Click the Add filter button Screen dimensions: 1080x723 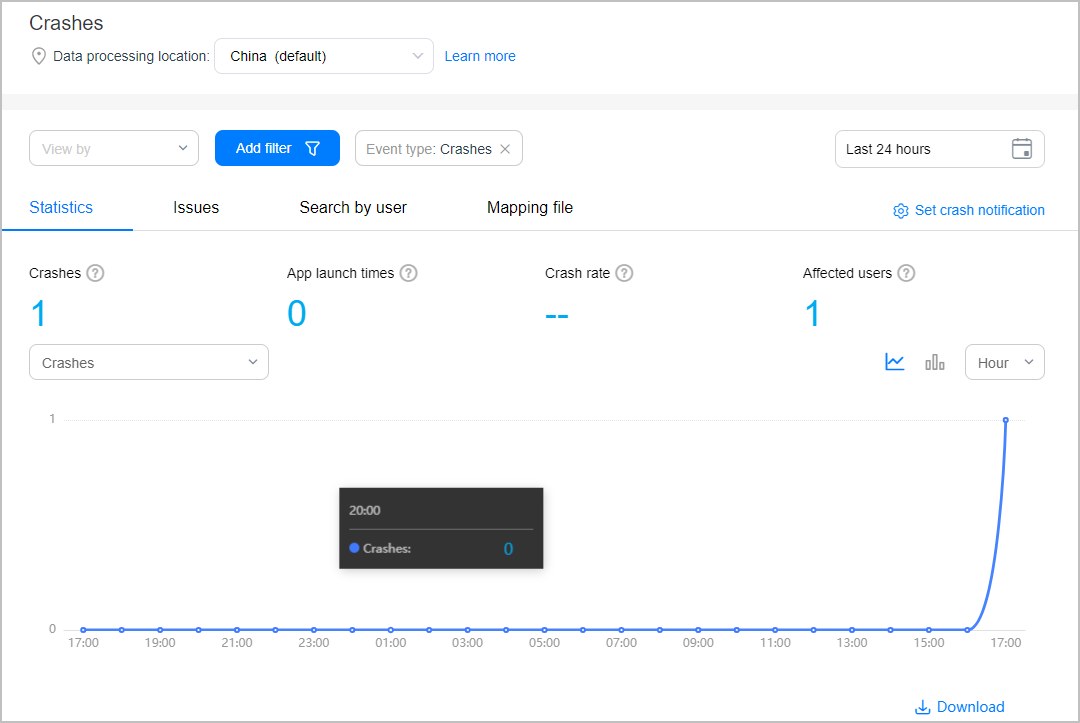277,149
